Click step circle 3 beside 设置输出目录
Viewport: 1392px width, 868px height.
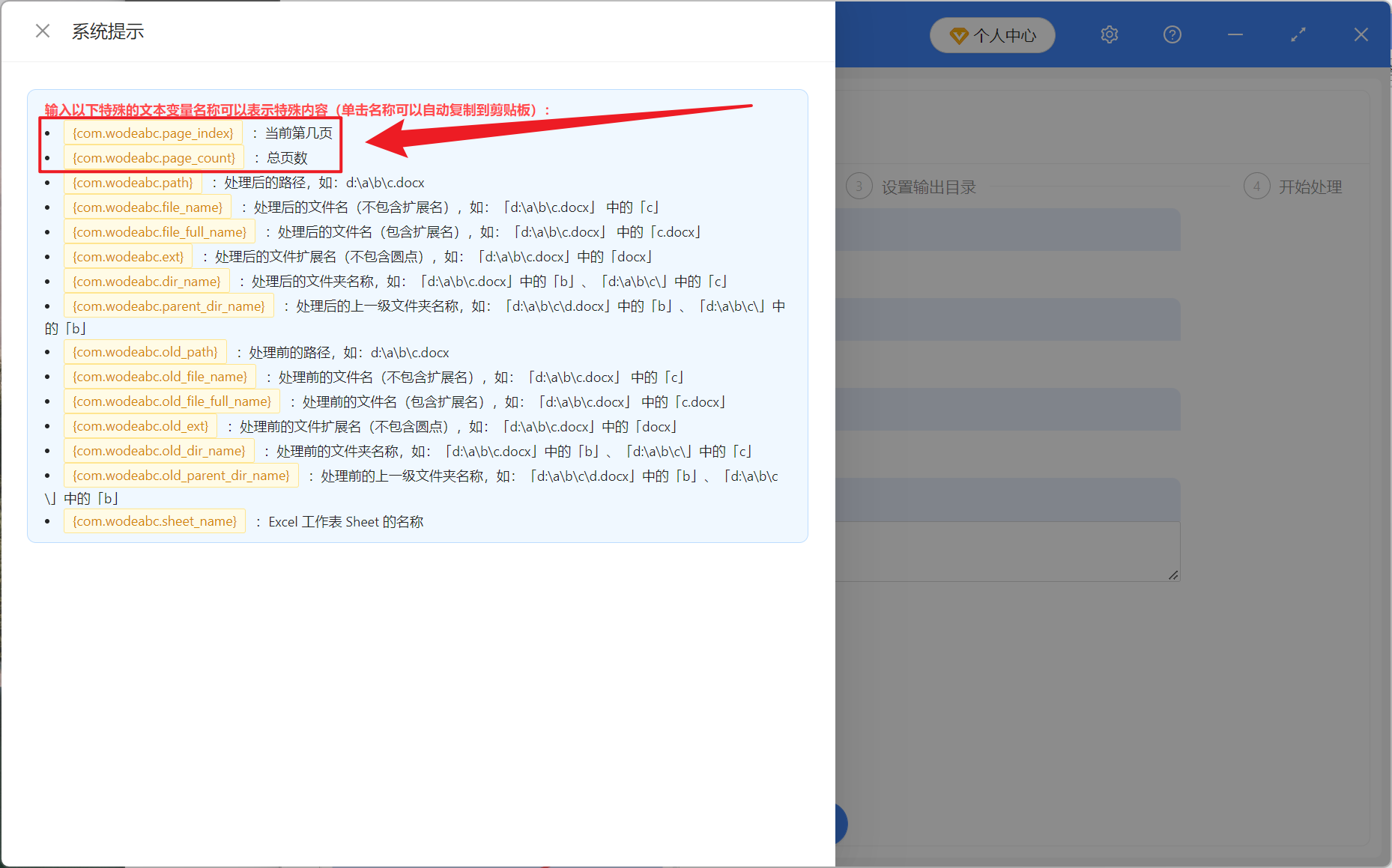[859, 186]
